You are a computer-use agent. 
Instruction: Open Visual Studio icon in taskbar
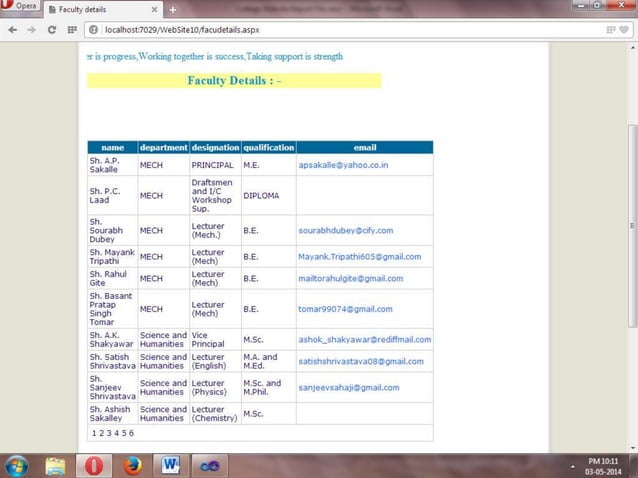click(210, 466)
